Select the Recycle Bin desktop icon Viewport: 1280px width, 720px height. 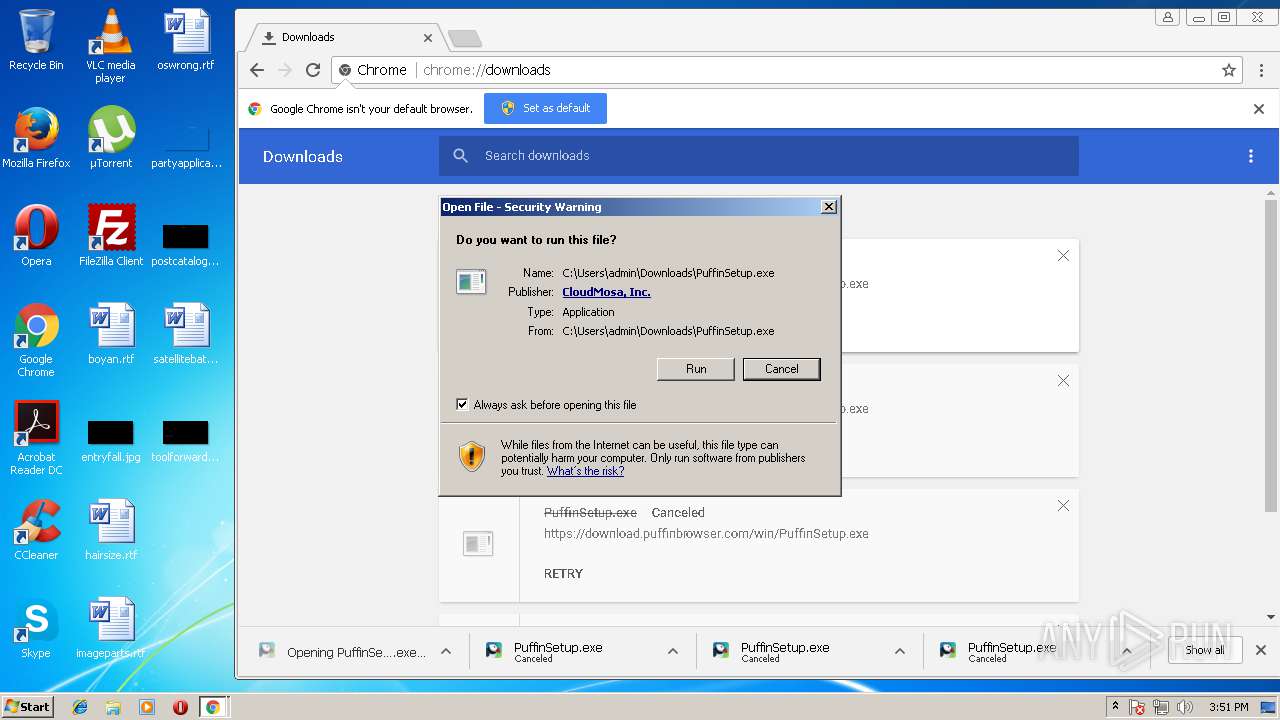pyautogui.click(x=36, y=40)
